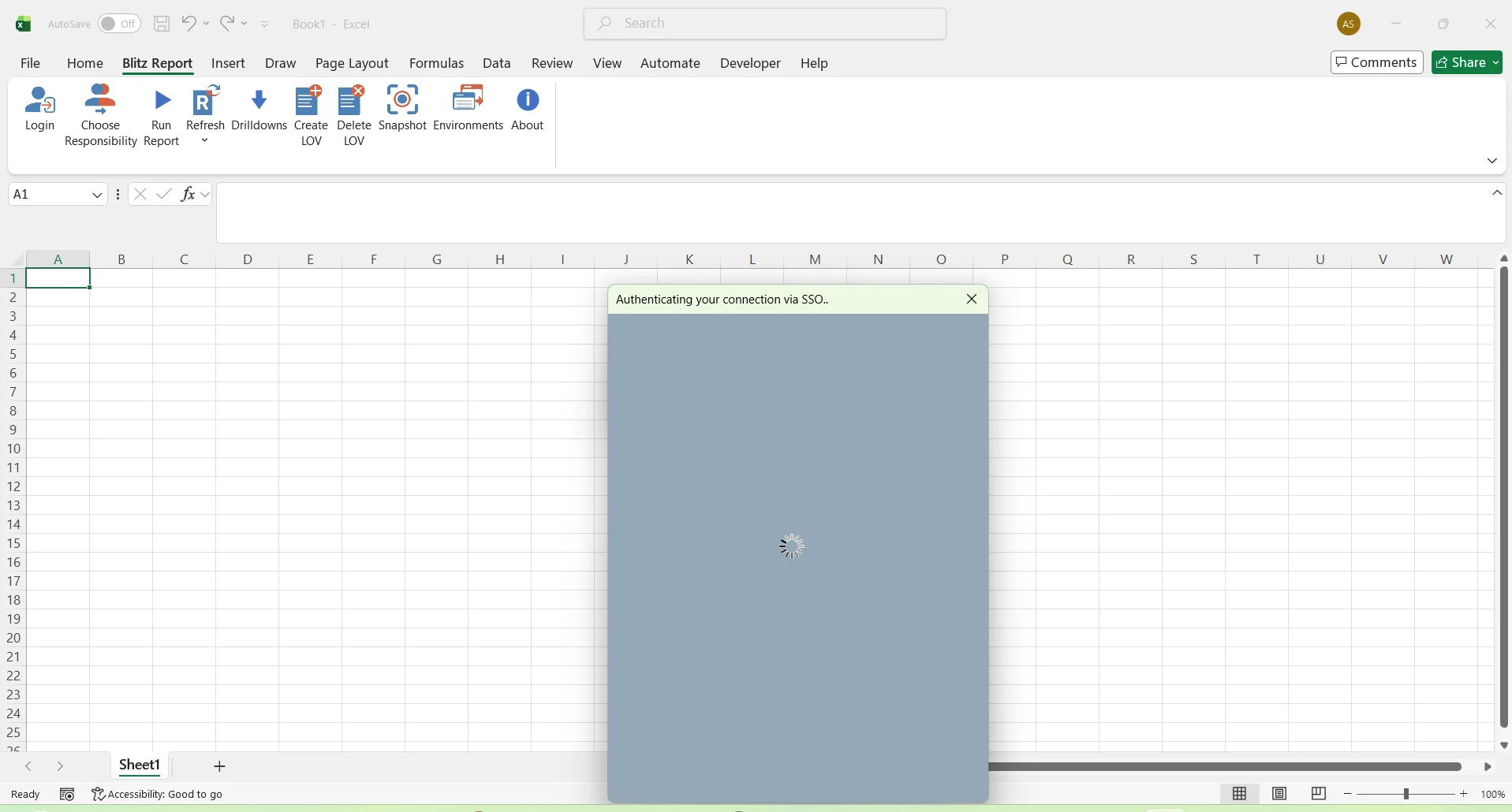This screenshot has width=1512, height=812.
Task: Open the Help tab
Action: pos(814,63)
